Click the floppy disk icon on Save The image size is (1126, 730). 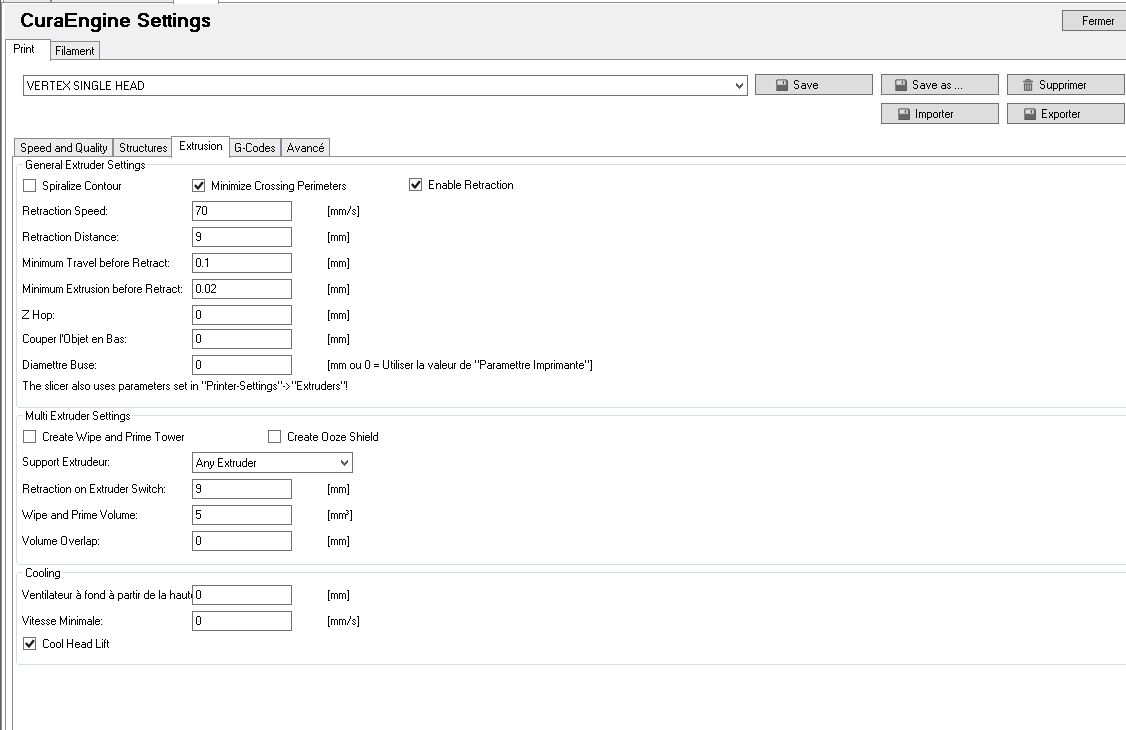pyautogui.click(x=782, y=86)
